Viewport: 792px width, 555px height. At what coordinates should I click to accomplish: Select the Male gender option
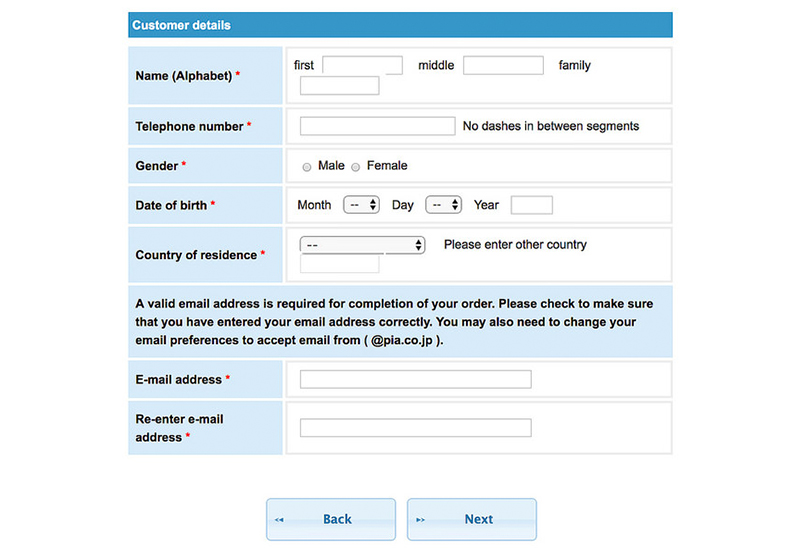pos(307,166)
